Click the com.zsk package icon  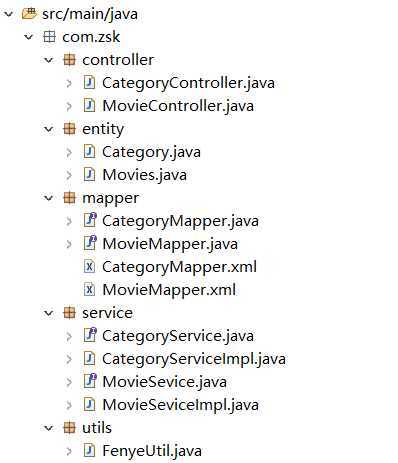click(49, 37)
